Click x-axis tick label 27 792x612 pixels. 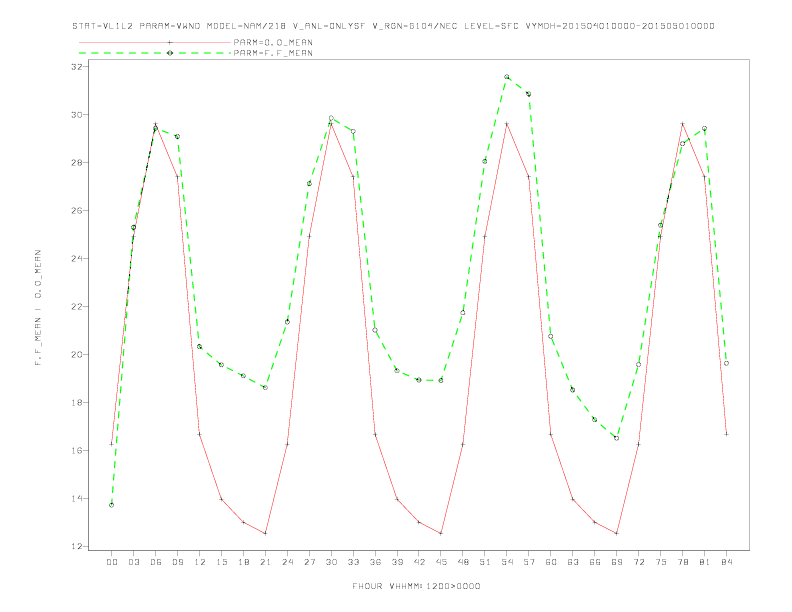tap(309, 562)
